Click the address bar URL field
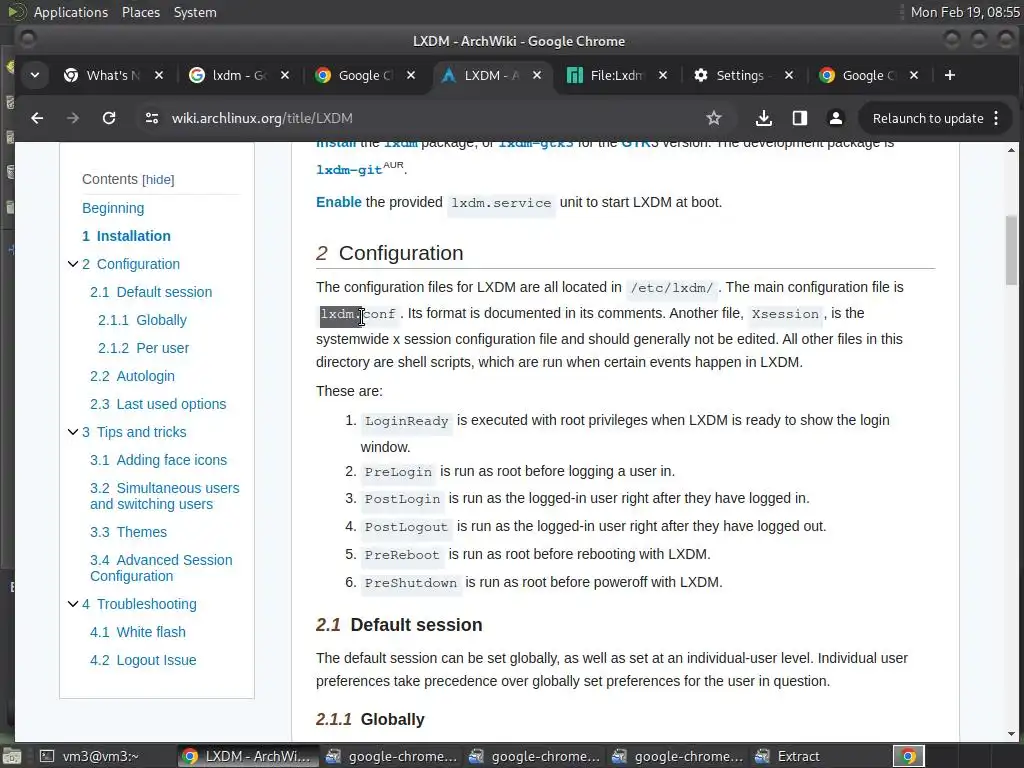1024x768 pixels. (431, 118)
